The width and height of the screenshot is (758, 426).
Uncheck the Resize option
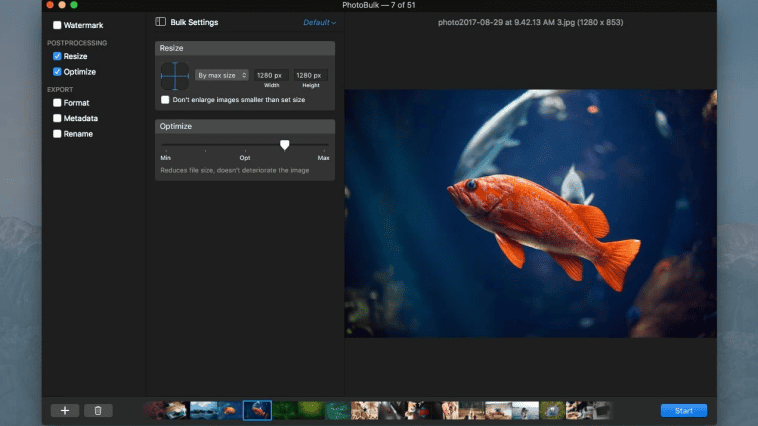point(57,57)
